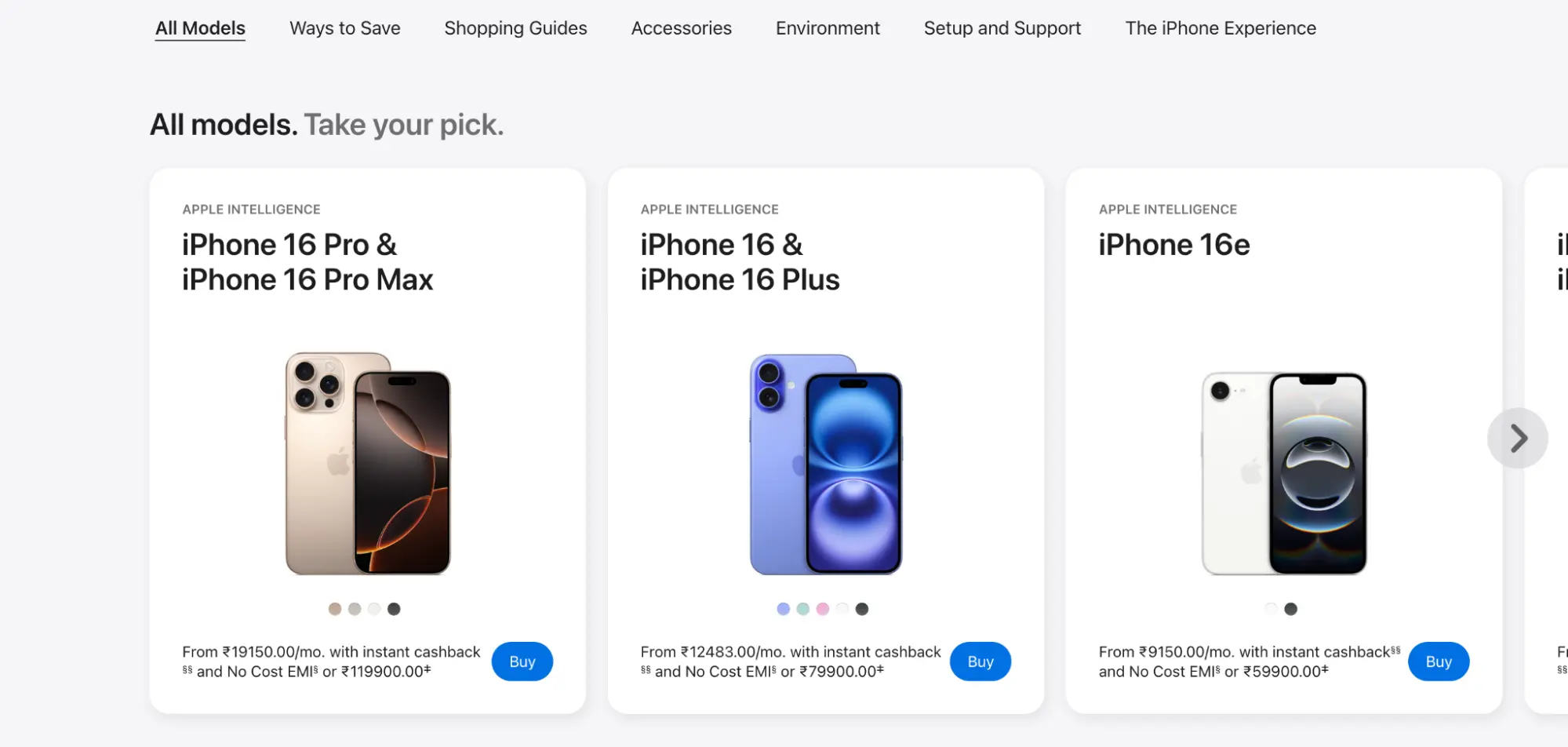
Task: Click the iPhone 16e product image
Action: click(1284, 471)
